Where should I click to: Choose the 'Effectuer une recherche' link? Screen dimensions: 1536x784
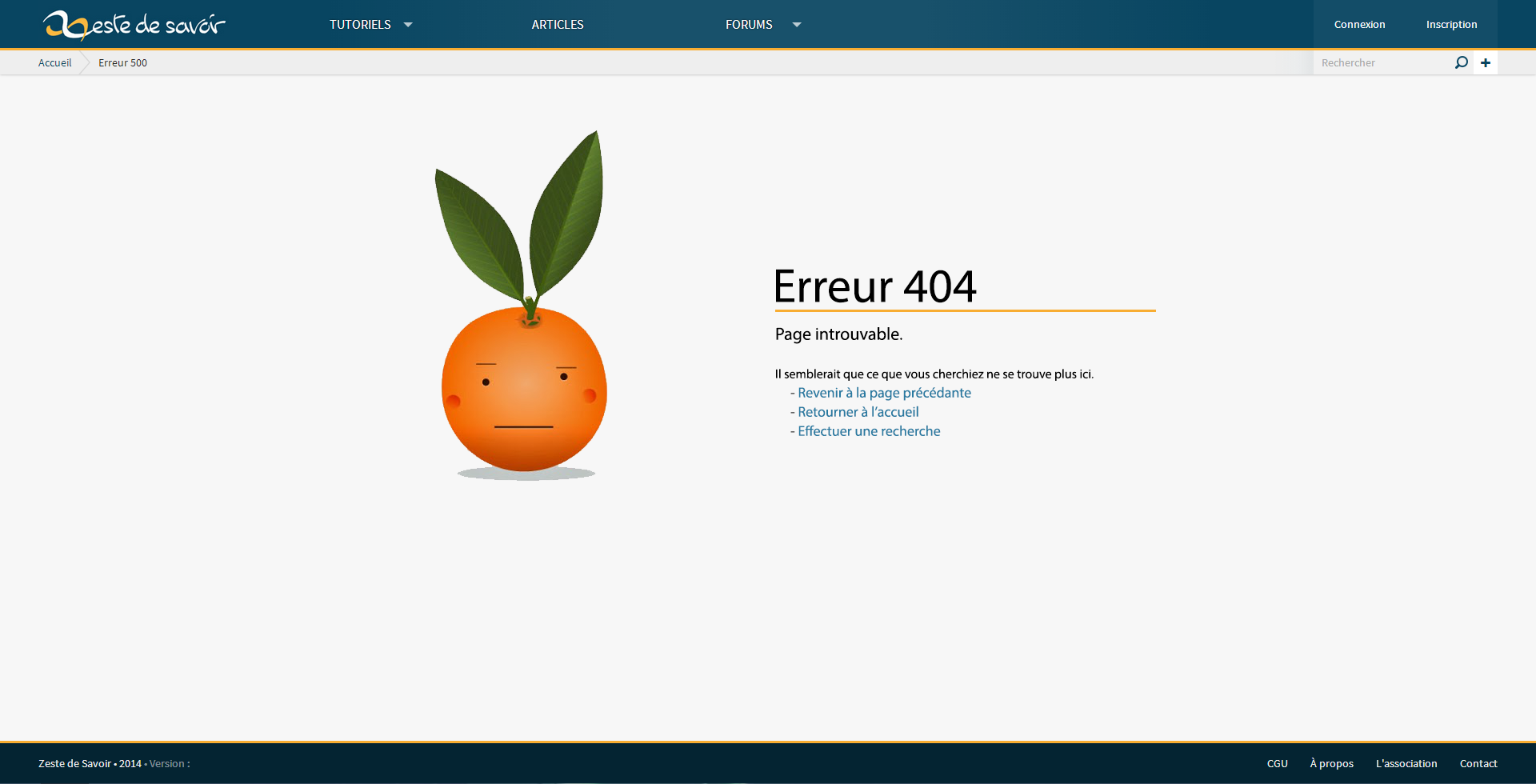(x=869, y=431)
